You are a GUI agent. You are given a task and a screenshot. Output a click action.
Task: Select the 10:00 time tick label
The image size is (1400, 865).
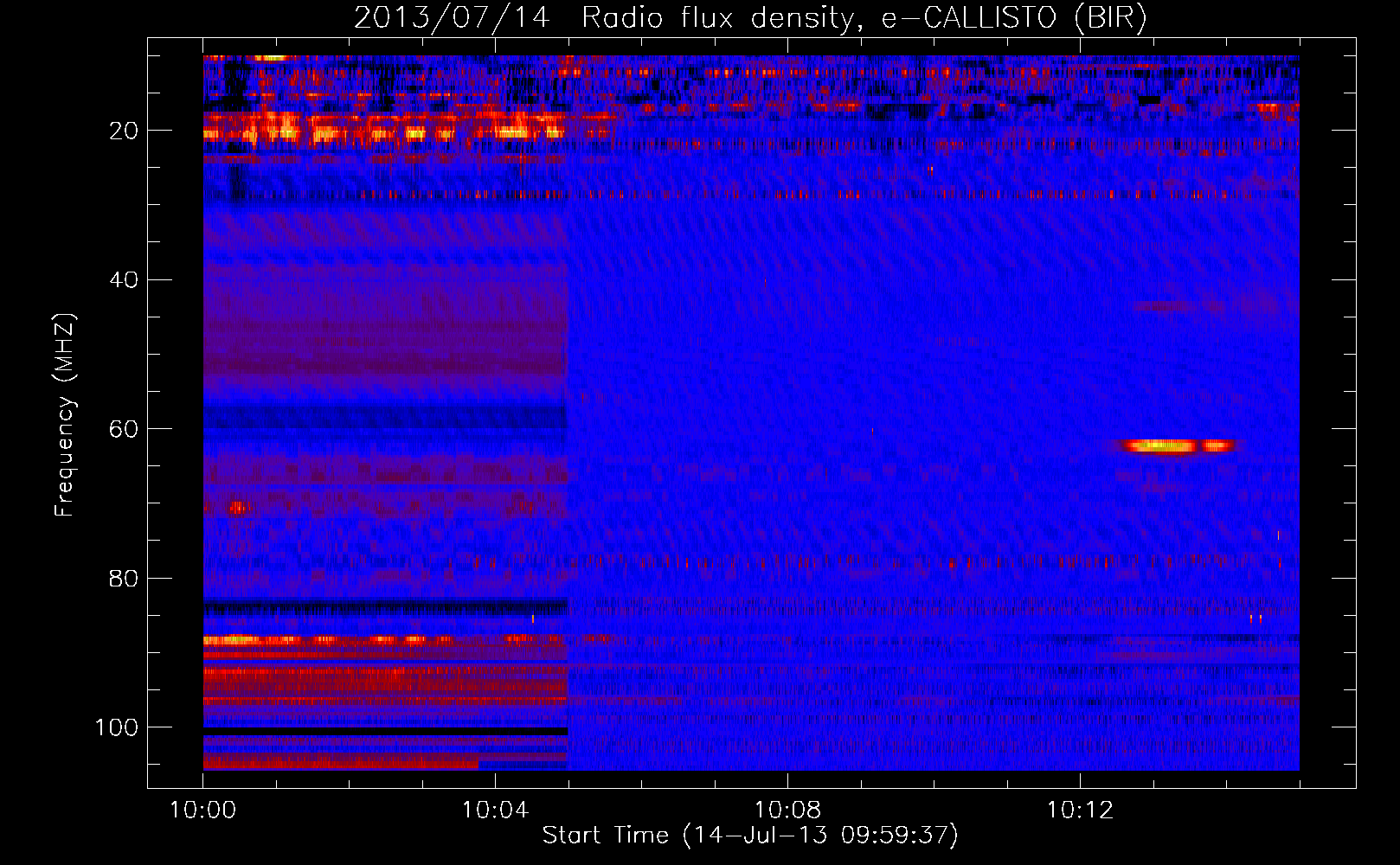(203, 810)
